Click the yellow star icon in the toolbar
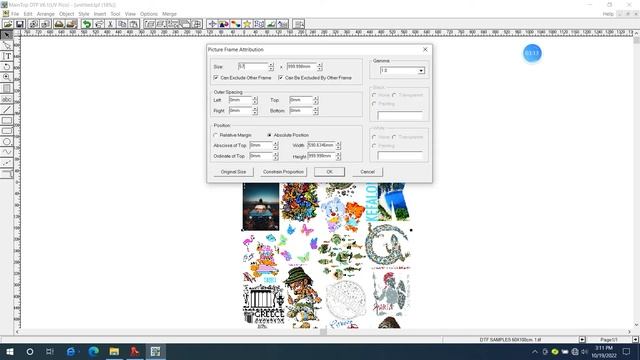This screenshot has height=360, width=640. click(x=247, y=24)
